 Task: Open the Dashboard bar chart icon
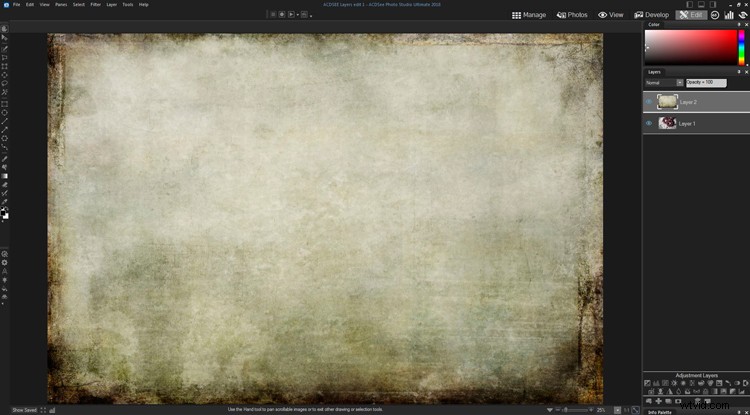[x=728, y=15]
